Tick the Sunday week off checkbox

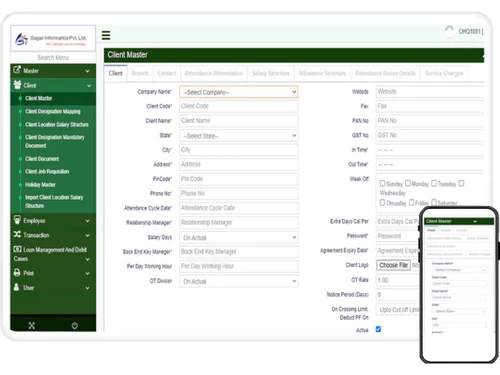point(382,183)
